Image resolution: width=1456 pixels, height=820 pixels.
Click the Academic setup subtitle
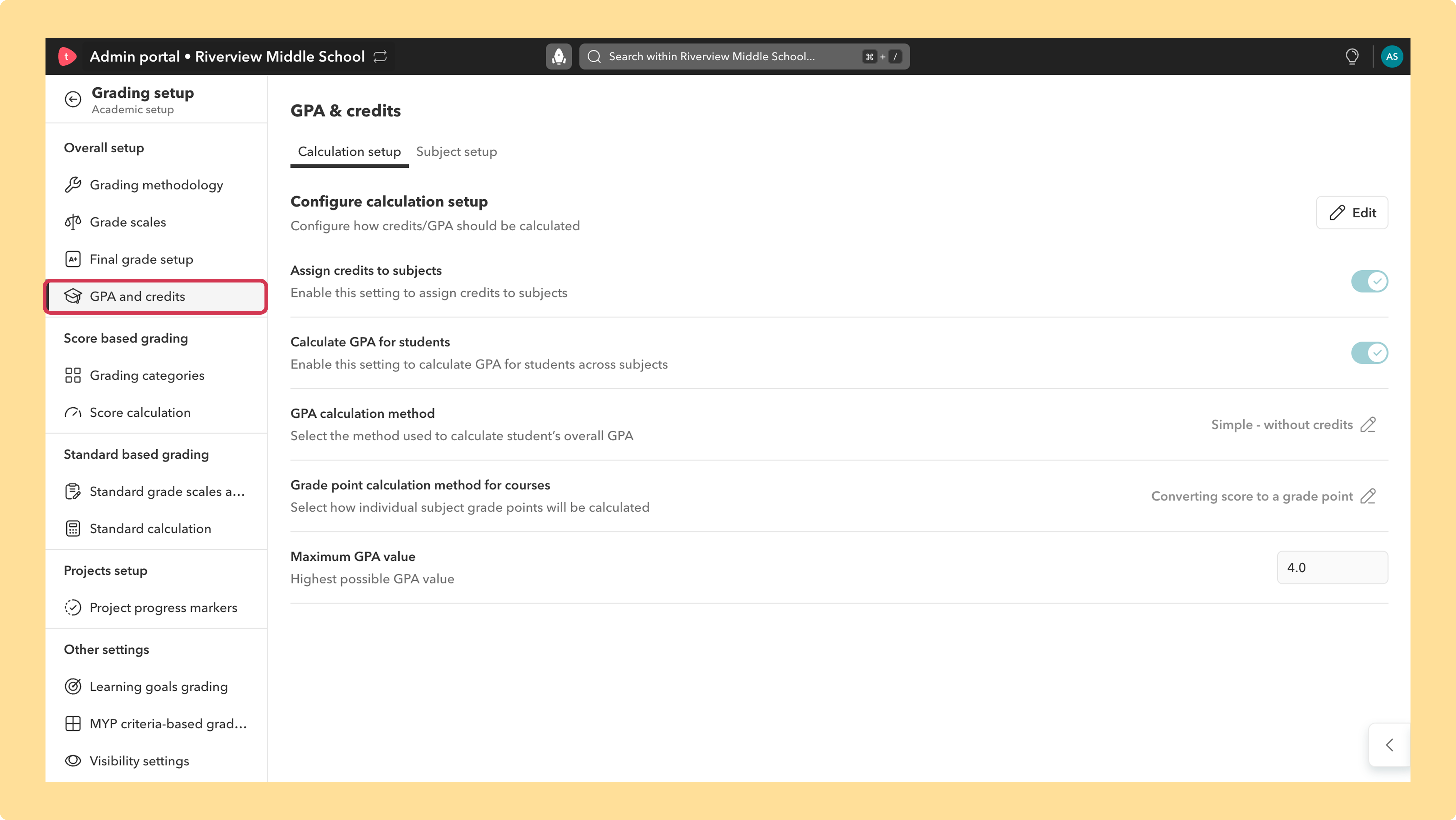pyautogui.click(x=133, y=110)
